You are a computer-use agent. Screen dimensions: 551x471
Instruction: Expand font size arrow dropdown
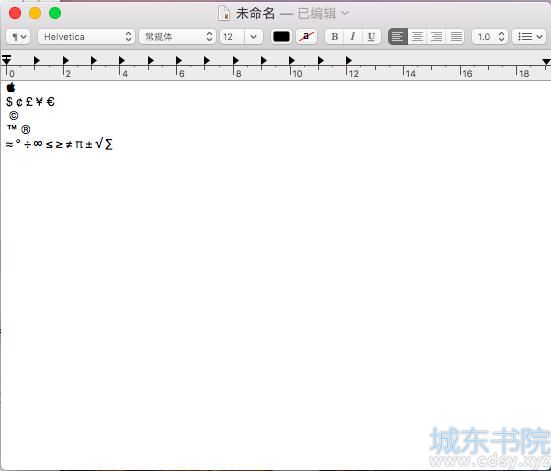click(253, 37)
